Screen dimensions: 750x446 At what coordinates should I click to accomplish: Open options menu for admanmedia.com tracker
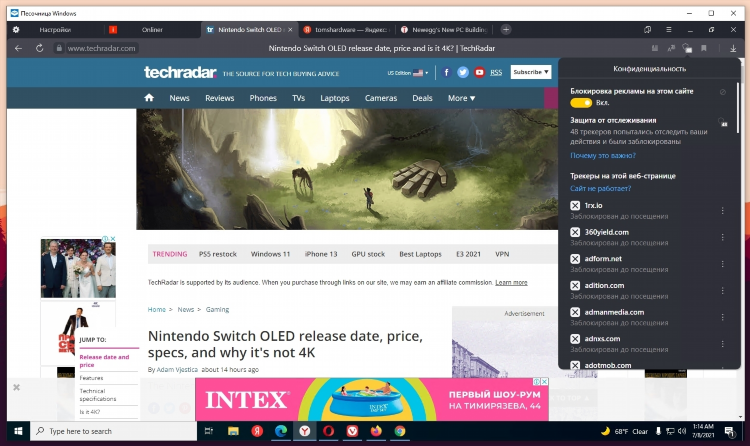coord(722,317)
